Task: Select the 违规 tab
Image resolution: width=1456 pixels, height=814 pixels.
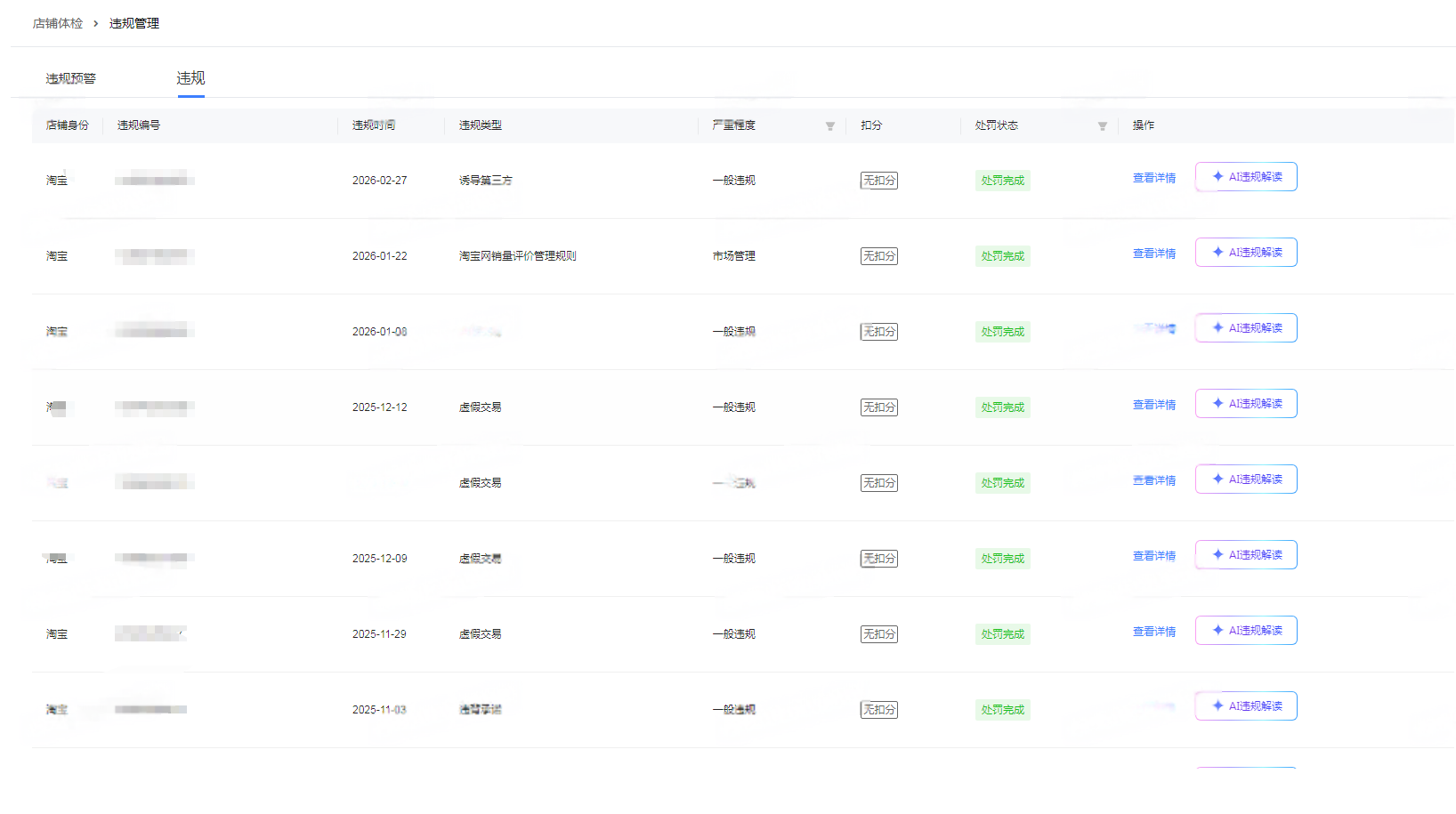Action: [x=190, y=78]
